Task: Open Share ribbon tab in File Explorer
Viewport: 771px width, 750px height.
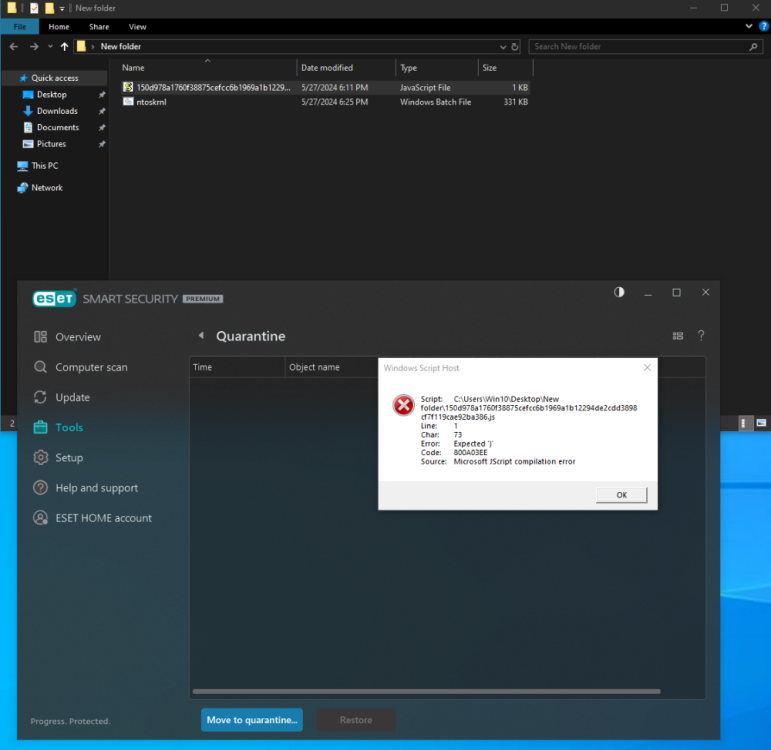Action: click(99, 27)
